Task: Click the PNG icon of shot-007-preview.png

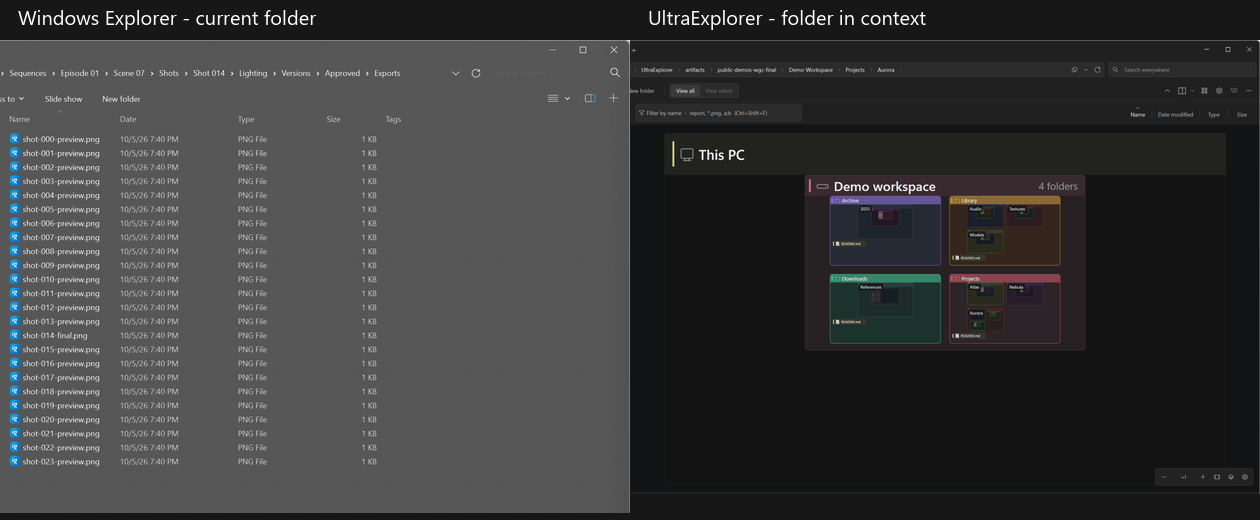Action: click(x=14, y=237)
